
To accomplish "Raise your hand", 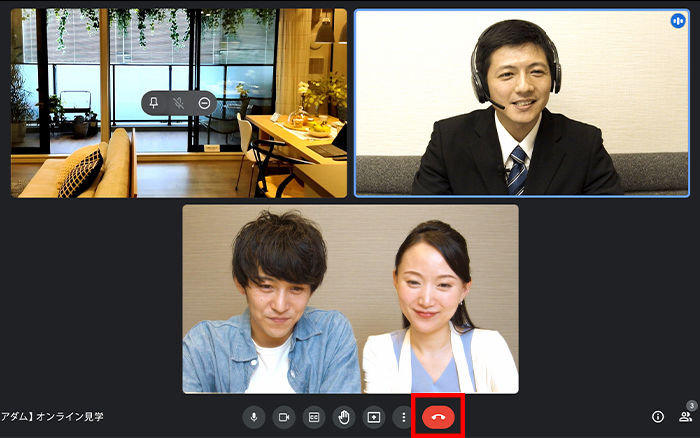I will [x=344, y=417].
